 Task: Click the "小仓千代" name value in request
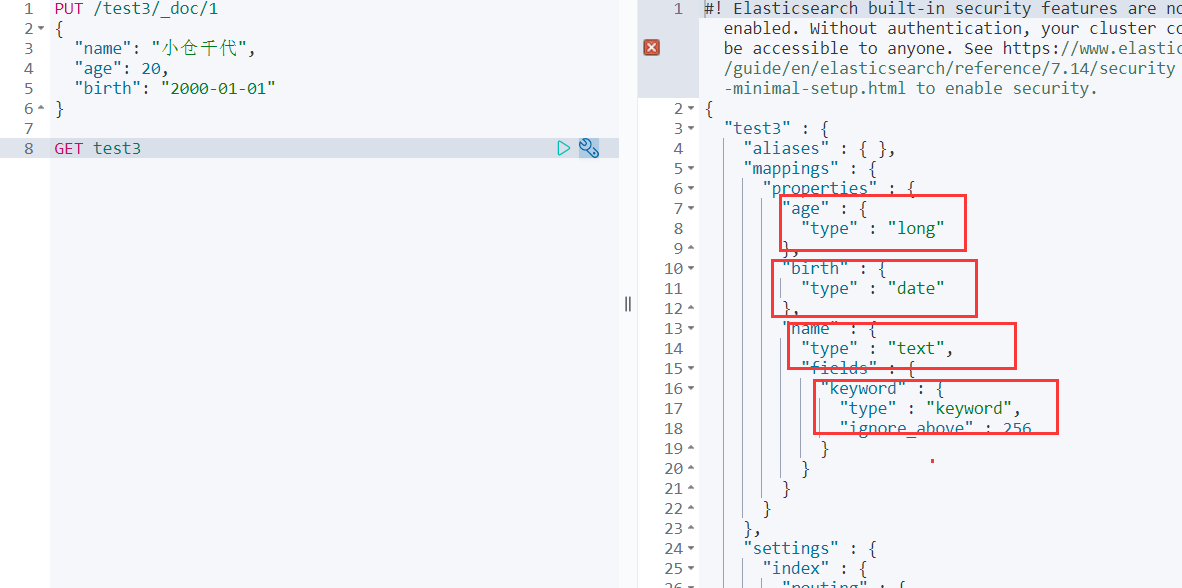tap(199, 49)
